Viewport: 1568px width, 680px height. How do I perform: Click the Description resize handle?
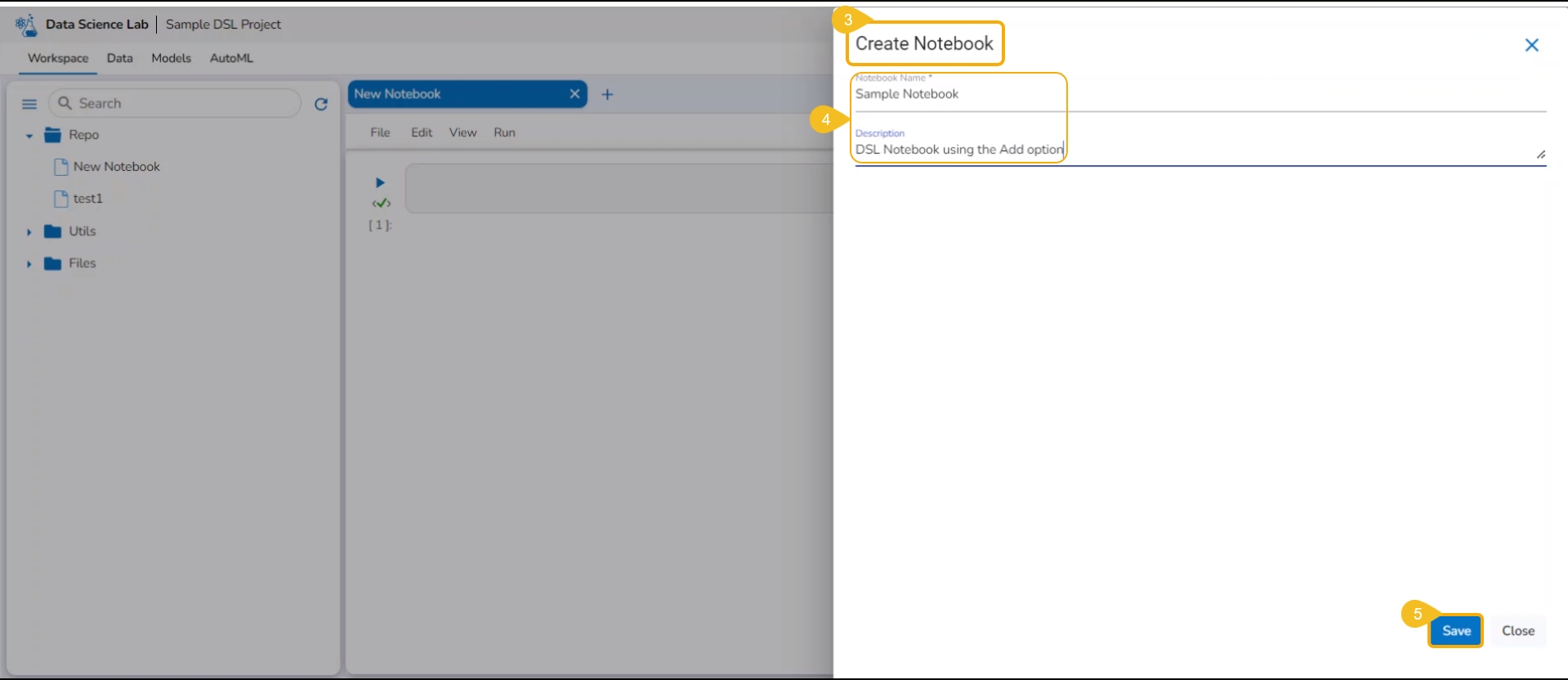(x=1541, y=154)
